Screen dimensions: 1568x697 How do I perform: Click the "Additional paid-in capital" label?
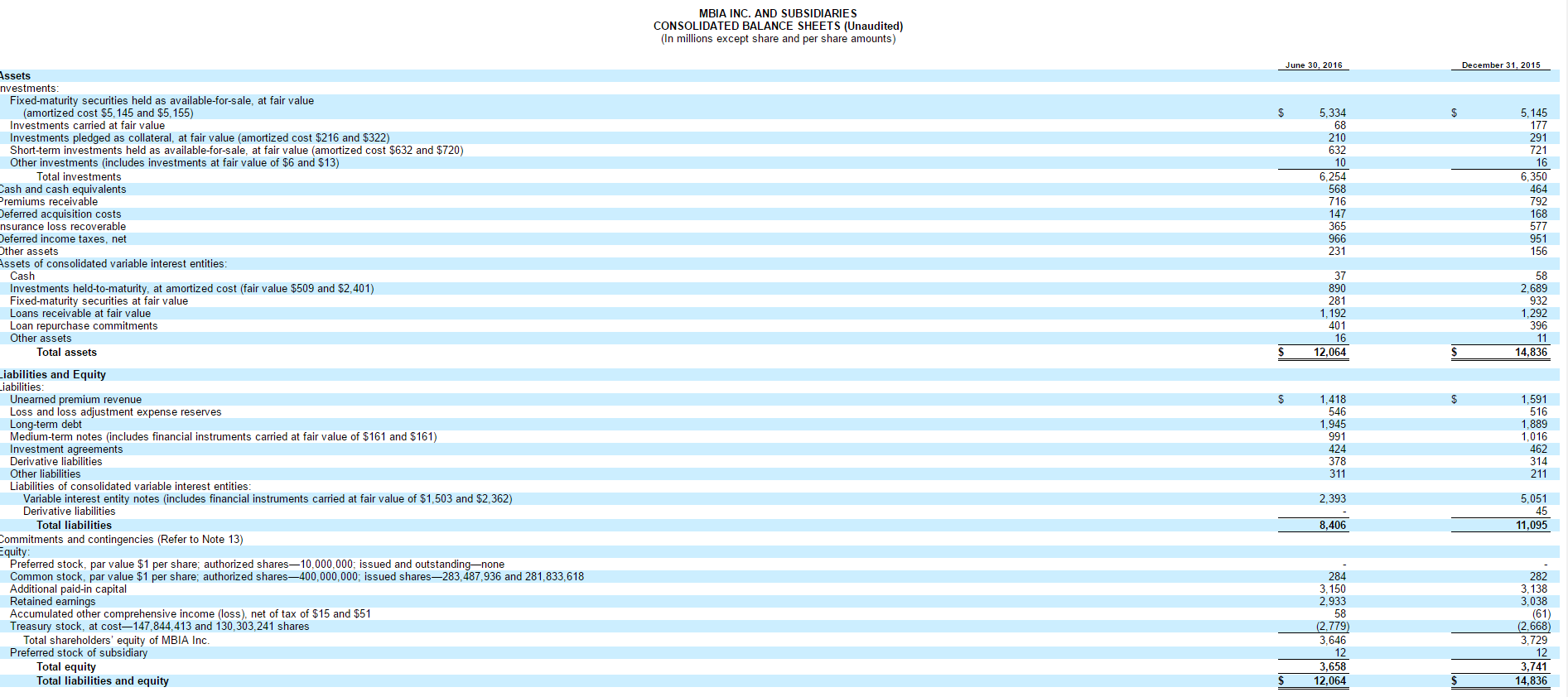[68, 589]
